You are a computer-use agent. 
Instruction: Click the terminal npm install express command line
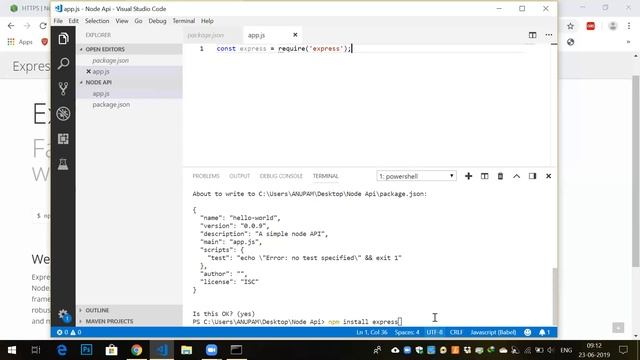(298, 322)
